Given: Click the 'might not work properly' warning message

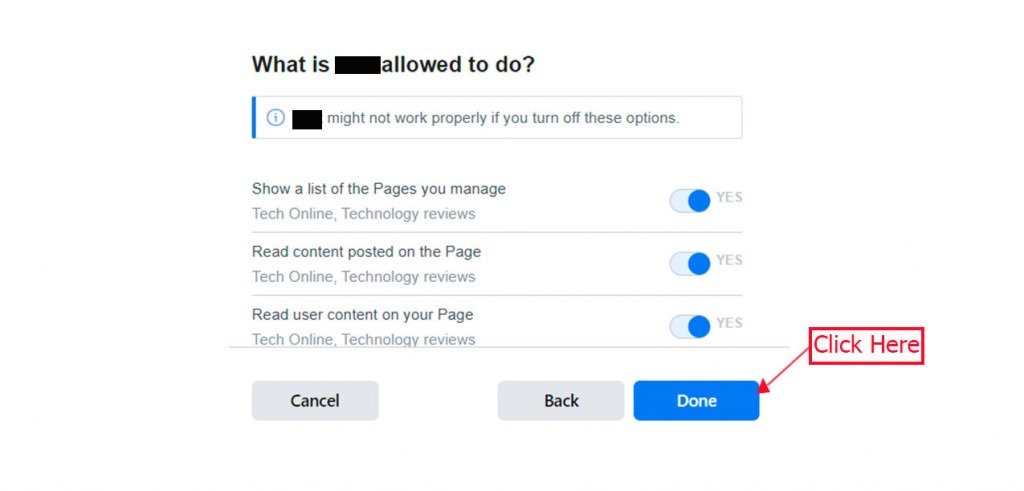Looking at the screenshot, I should coord(503,118).
